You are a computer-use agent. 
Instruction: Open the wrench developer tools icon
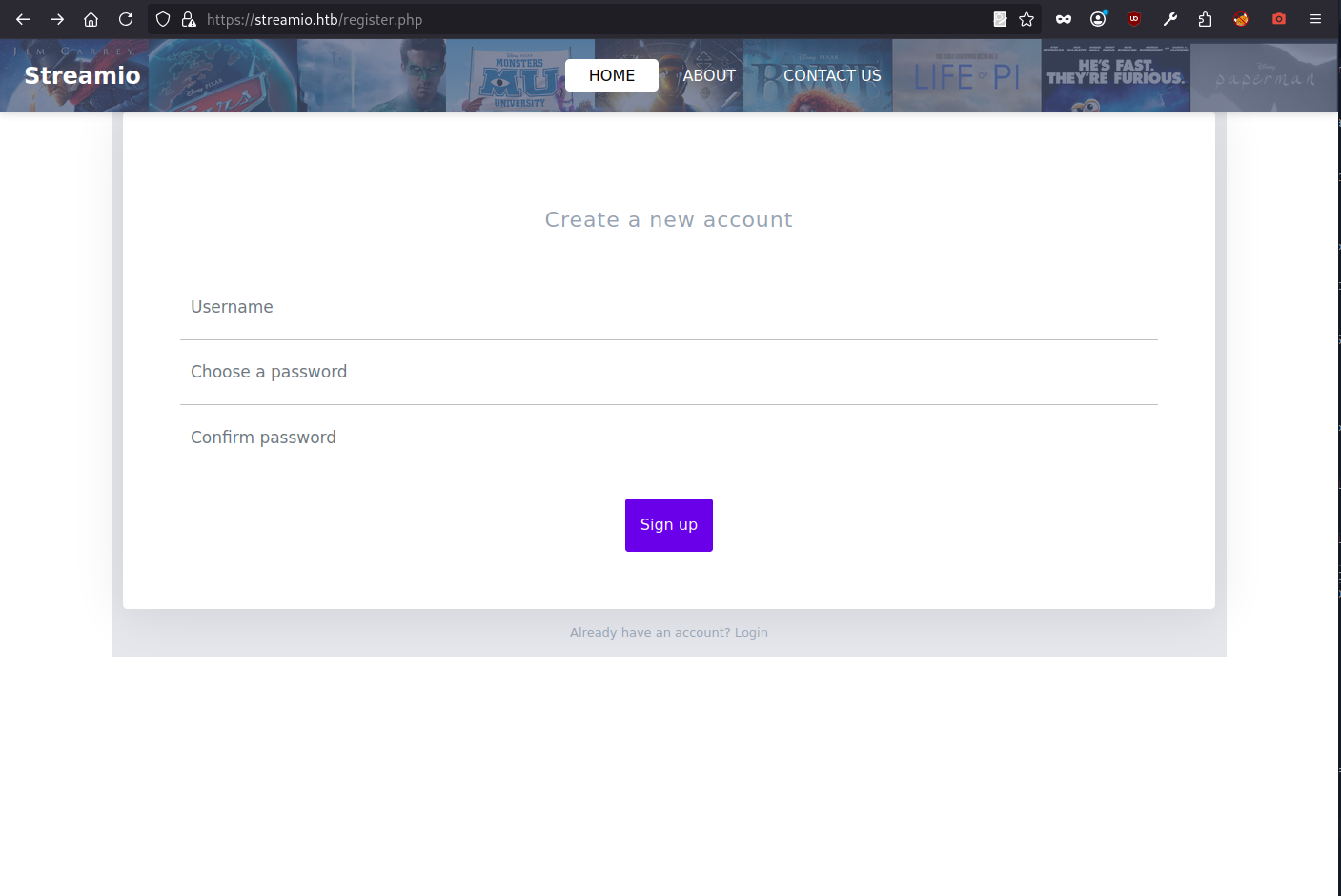pyautogui.click(x=1170, y=19)
